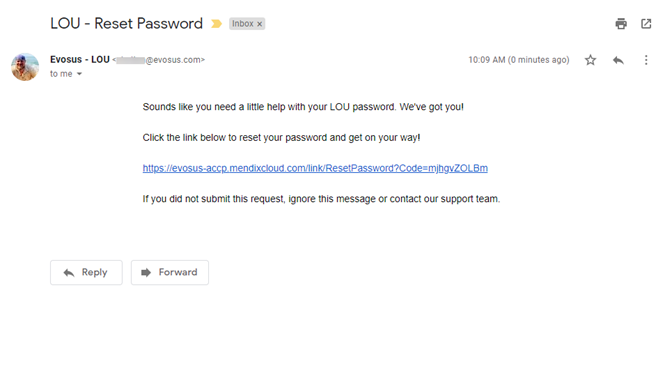The image size is (672, 366).
Task: Click the Inbox label chip
Action: [x=247, y=24]
